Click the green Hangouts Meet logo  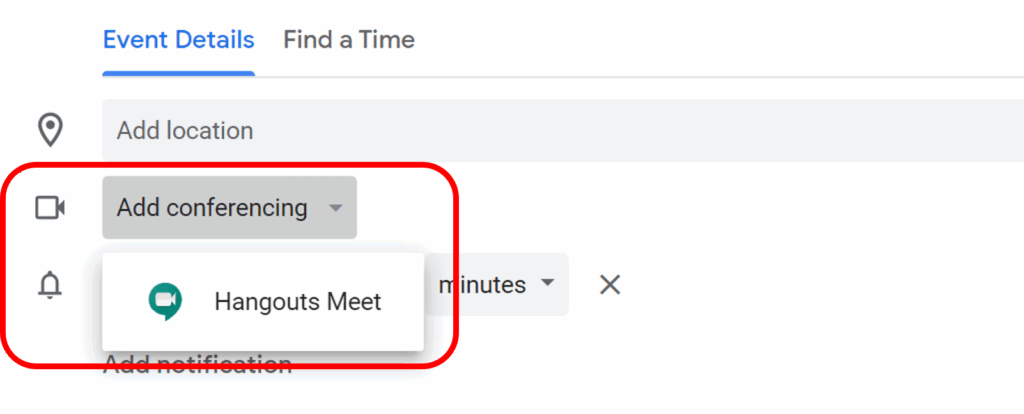click(x=165, y=301)
